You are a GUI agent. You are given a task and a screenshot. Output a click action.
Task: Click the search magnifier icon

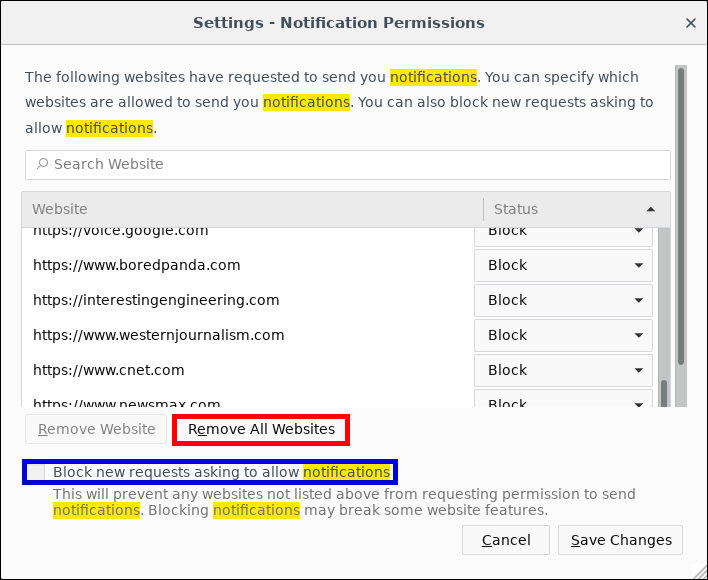point(42,164)
